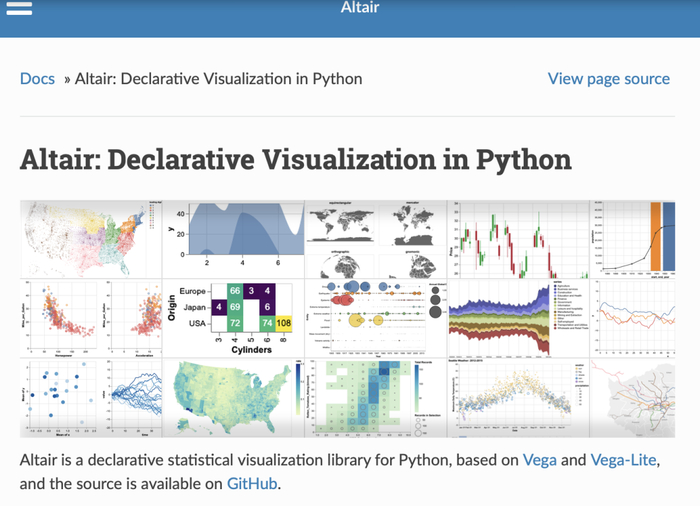The height and width of the screenshot is (506, 700).
Task: Click breadcrumb text Altair: Declarative Visualization in Python
Action: [x=218, y=79]
